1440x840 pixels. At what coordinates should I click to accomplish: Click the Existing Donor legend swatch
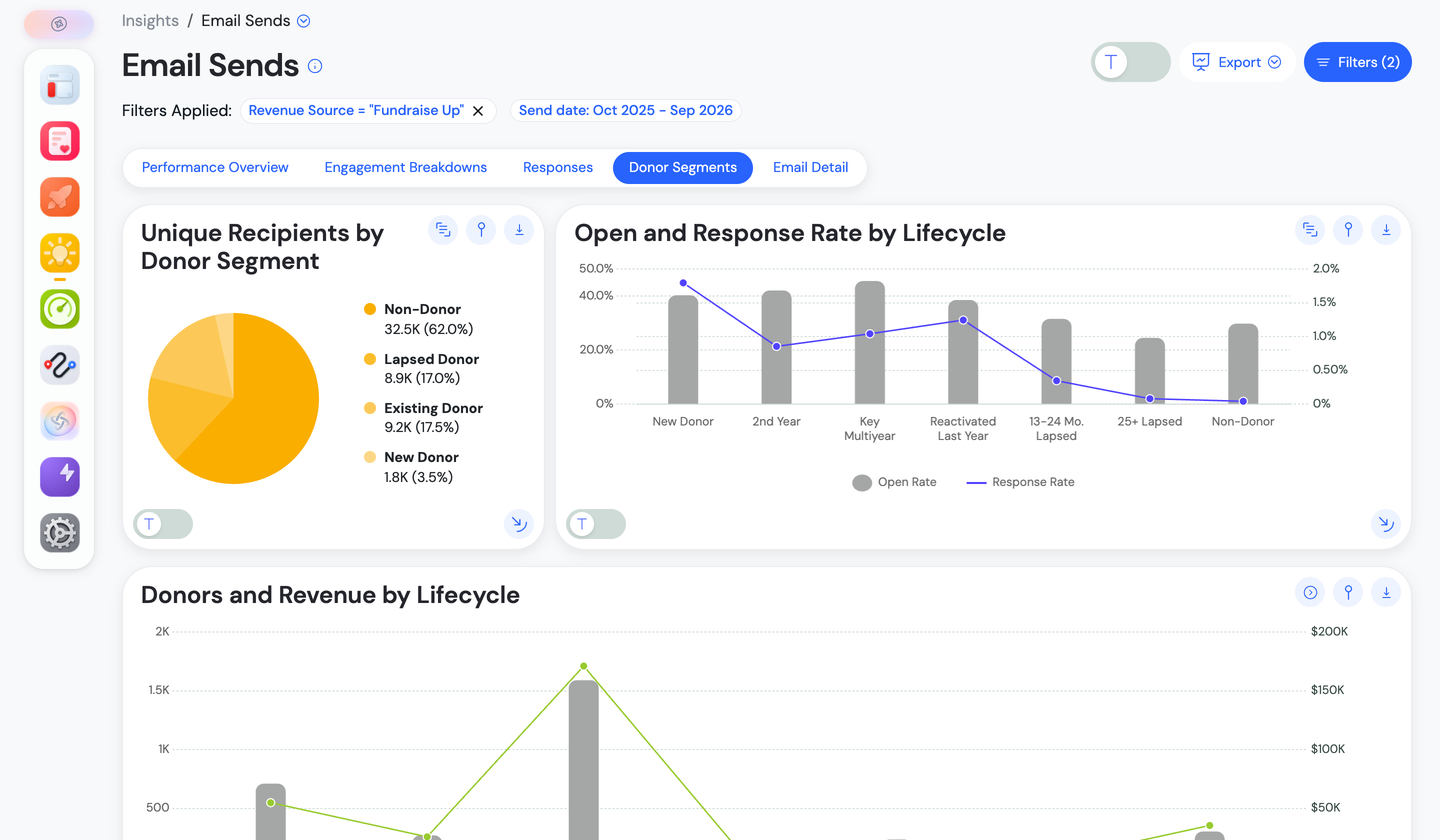pyautogui.click(x=370, y=408)
